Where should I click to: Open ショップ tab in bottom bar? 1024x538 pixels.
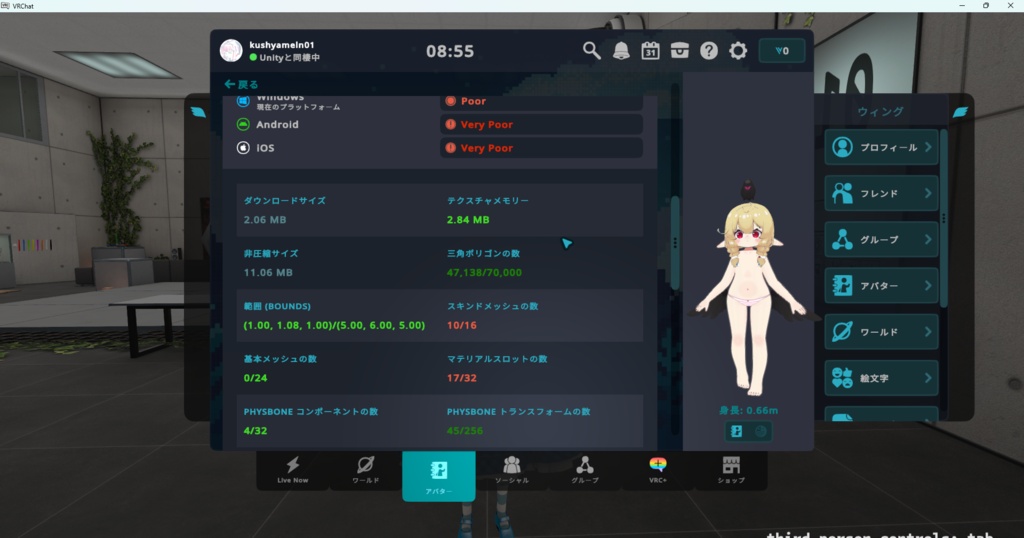pos(731,470)
